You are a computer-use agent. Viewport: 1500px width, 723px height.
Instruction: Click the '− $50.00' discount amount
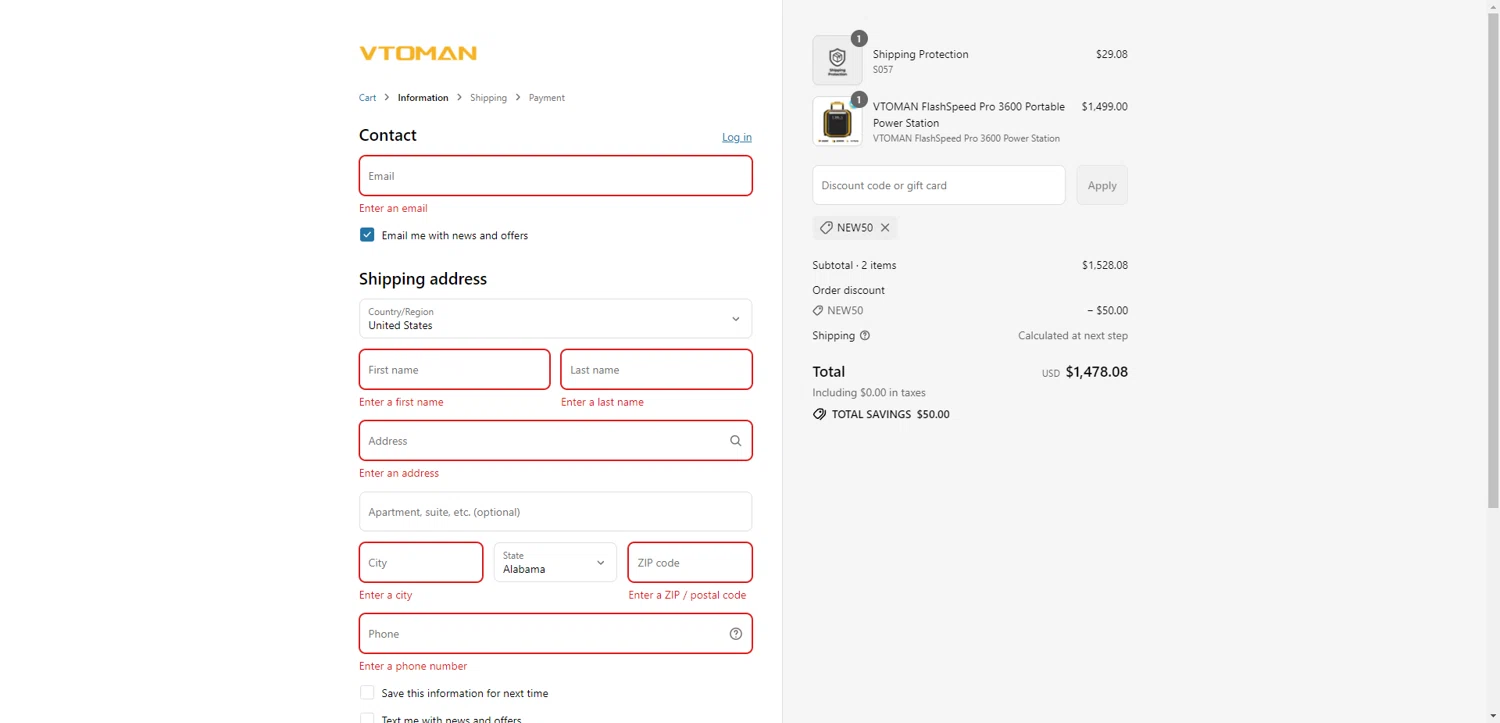tap(1107, 311)
